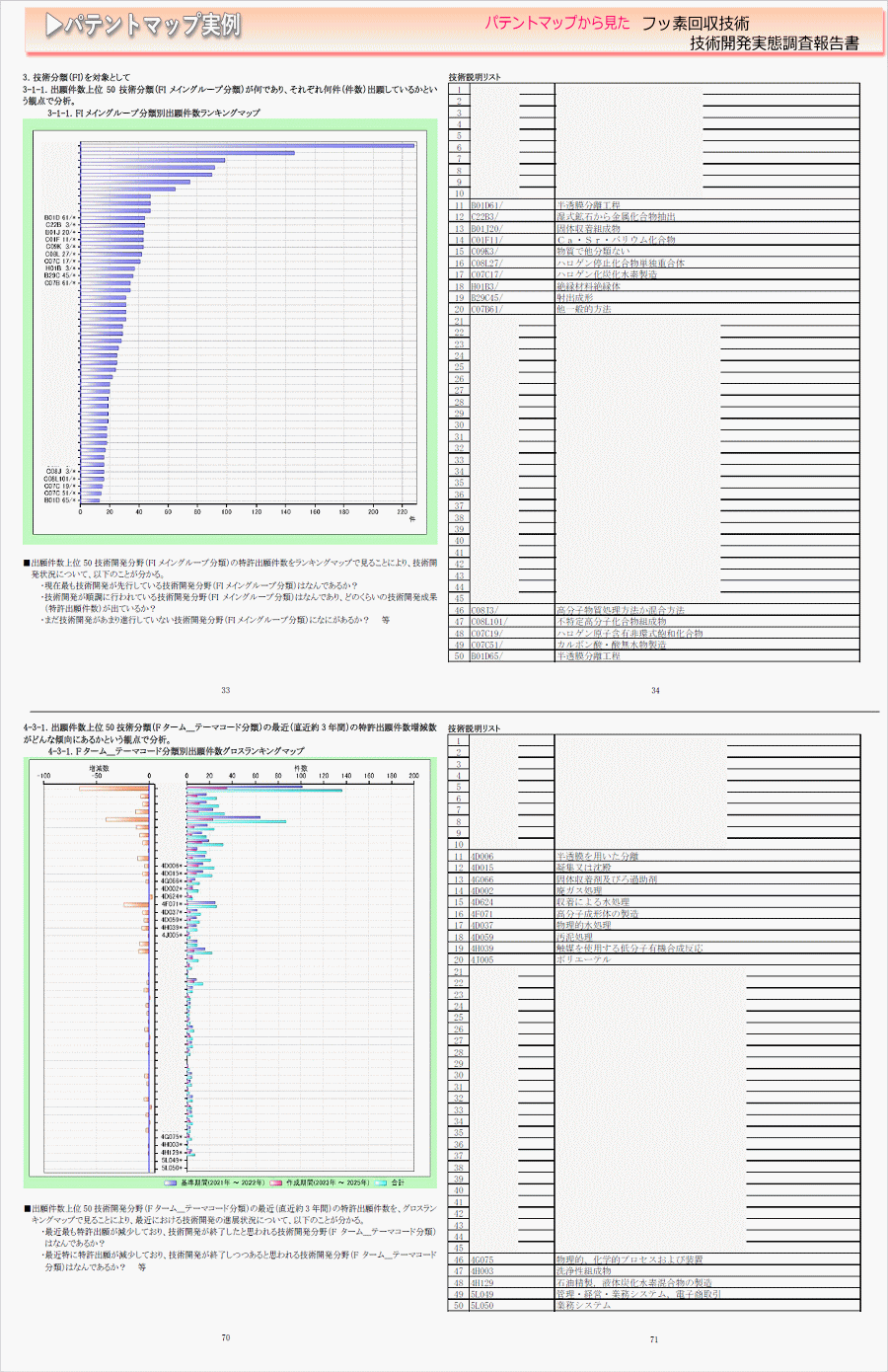Click the 作成期間 pink legend swatch
Image resolution: width=888 pixels, height=1372 pixels.
pos(277,1182)
